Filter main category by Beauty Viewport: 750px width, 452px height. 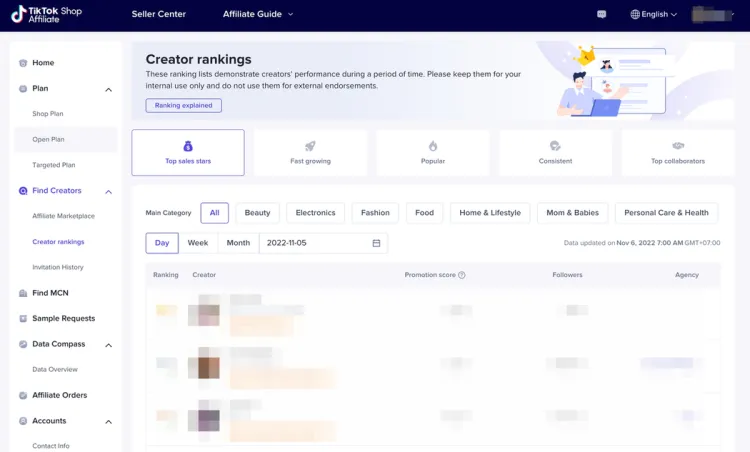(257, 213)
